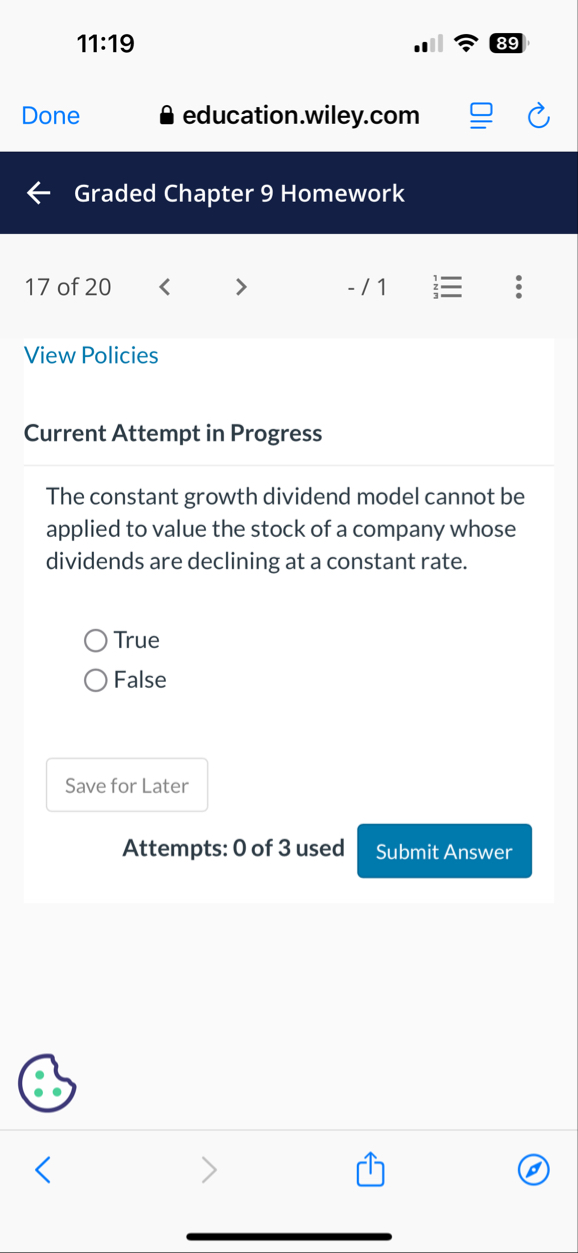Image resolution: width=578 pixels, height=1253 pixels.
Task: Open the question list icon
Action: point(447,287)
